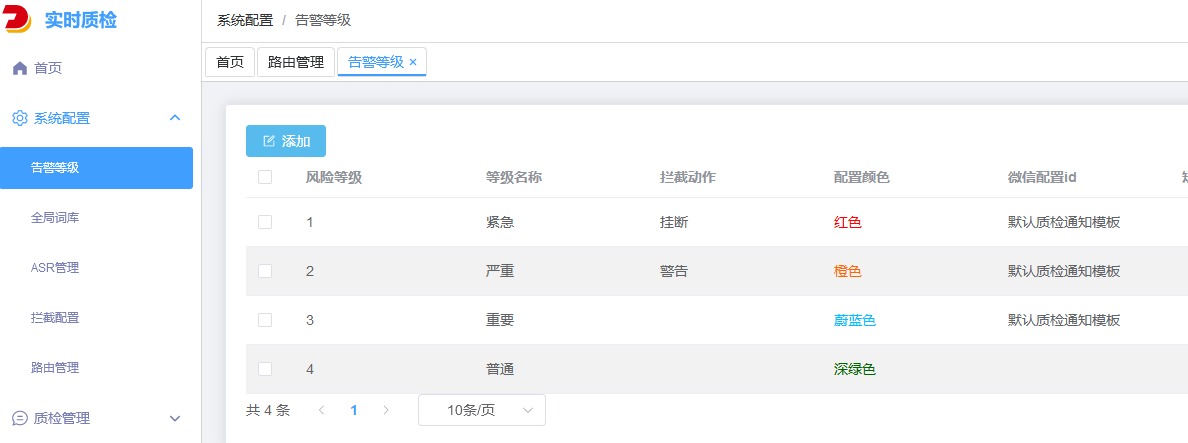Click the home icon next to 首页
Screen dimensions: 1188x443
click(19, 68)
